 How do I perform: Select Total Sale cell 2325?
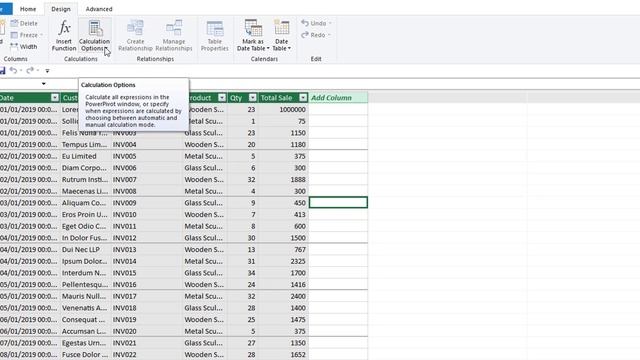point(283,261)
